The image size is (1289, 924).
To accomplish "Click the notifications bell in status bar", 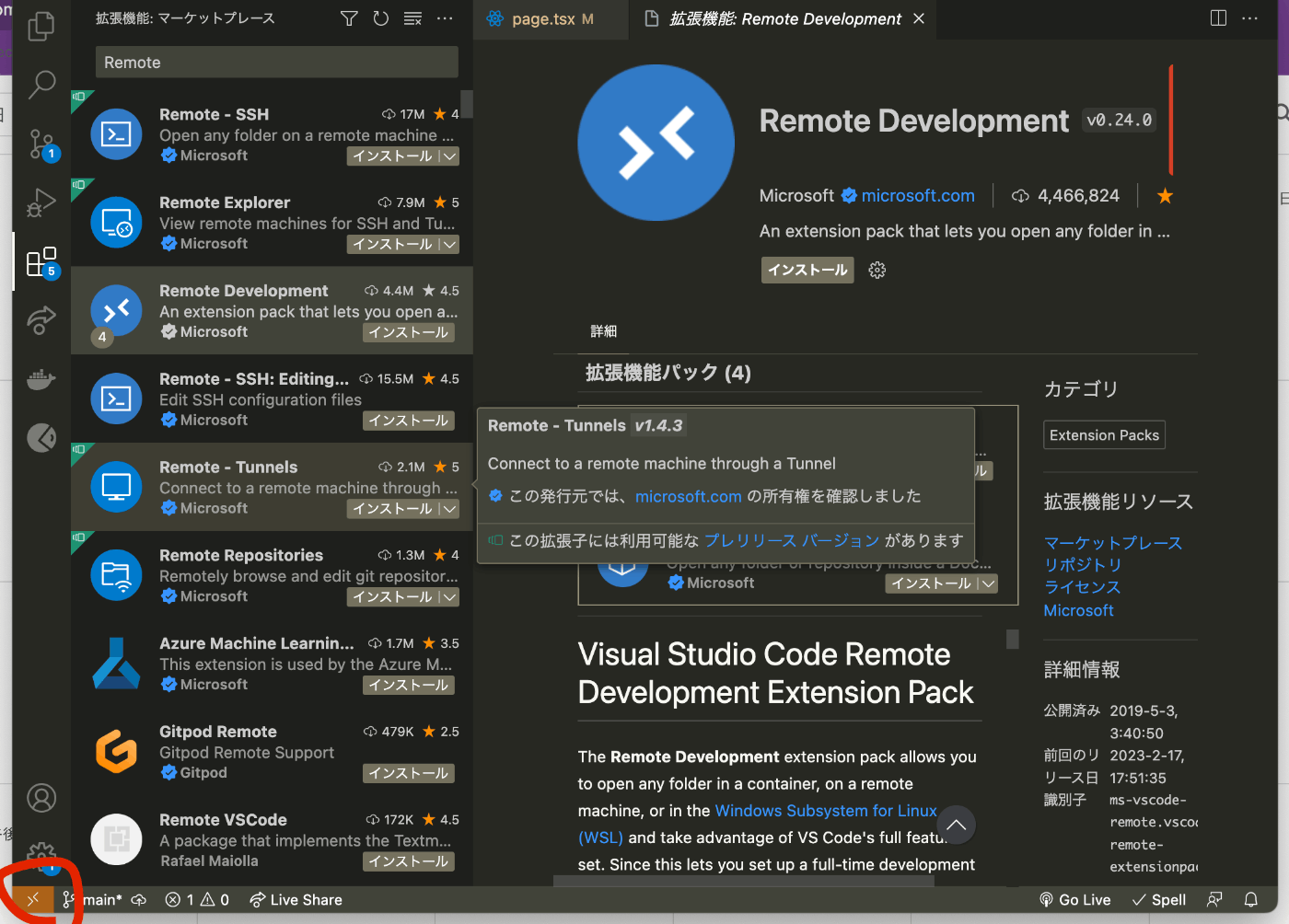I will click(x=1251, y=900).
